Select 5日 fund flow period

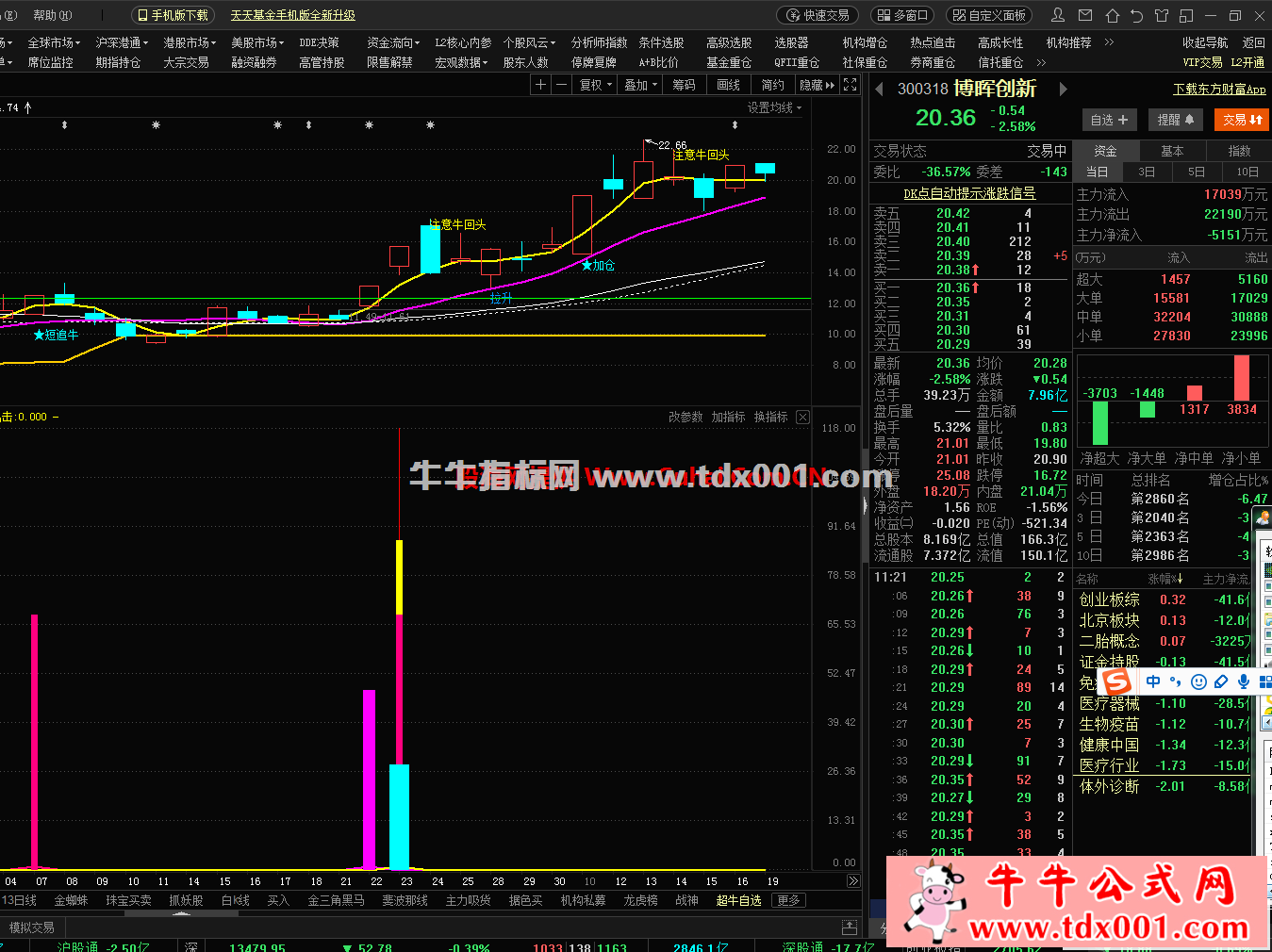pyautogui.click(x=1197, y=172)
